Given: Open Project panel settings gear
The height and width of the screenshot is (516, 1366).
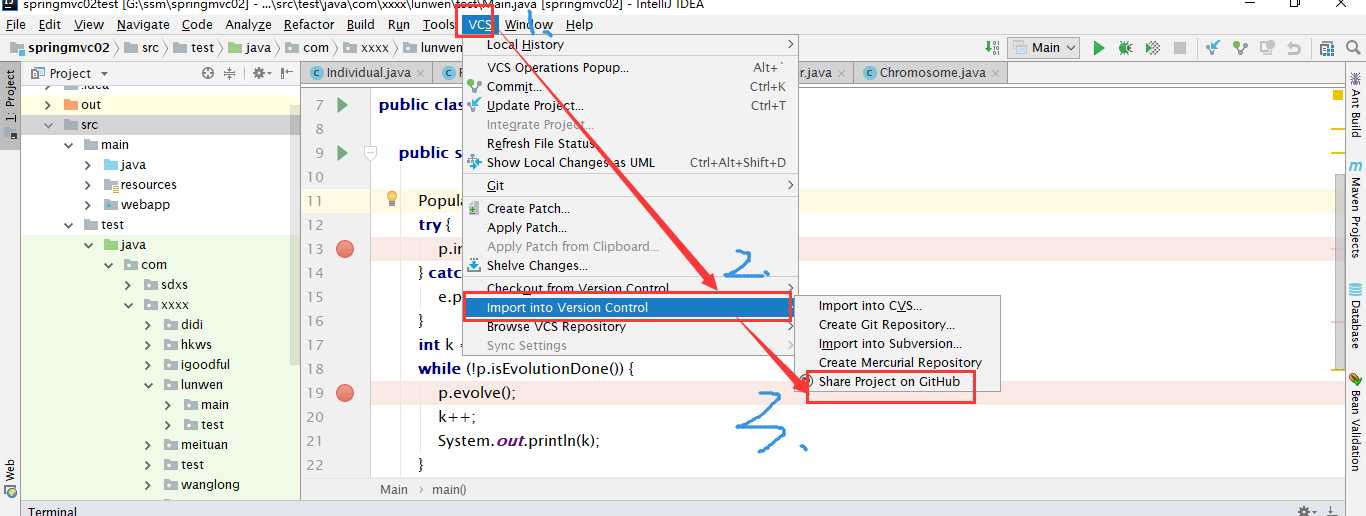Looking at the screenshot, I should point(260,73).
